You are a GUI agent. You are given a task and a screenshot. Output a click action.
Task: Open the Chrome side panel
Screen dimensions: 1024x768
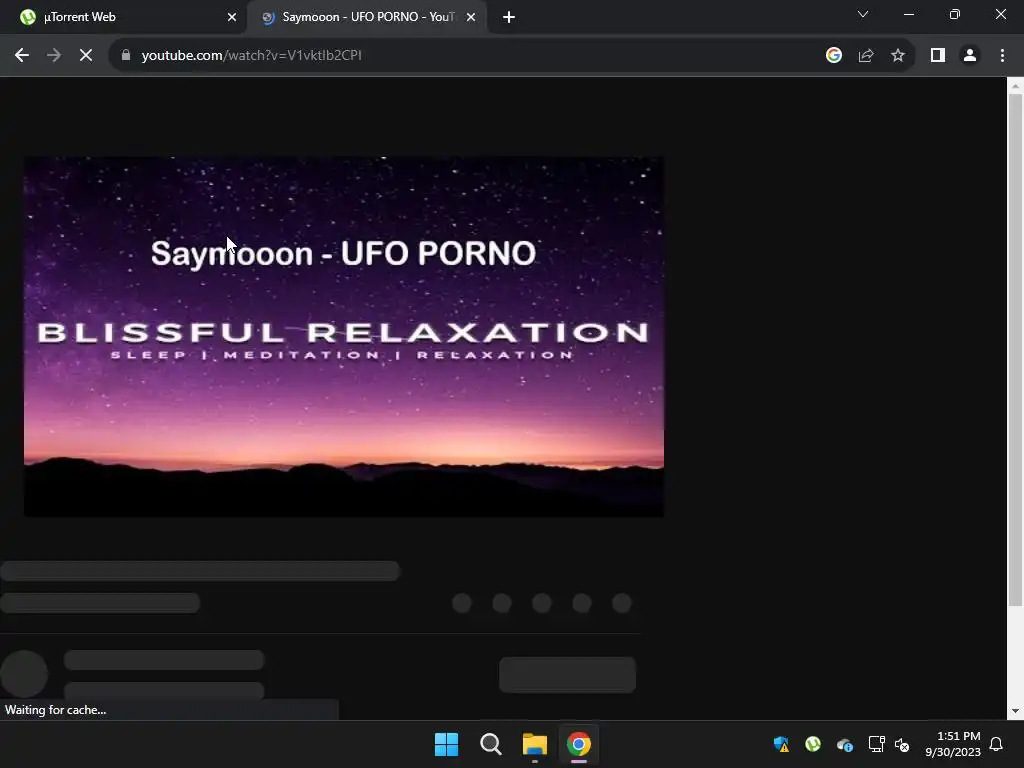tap(938, 56)
